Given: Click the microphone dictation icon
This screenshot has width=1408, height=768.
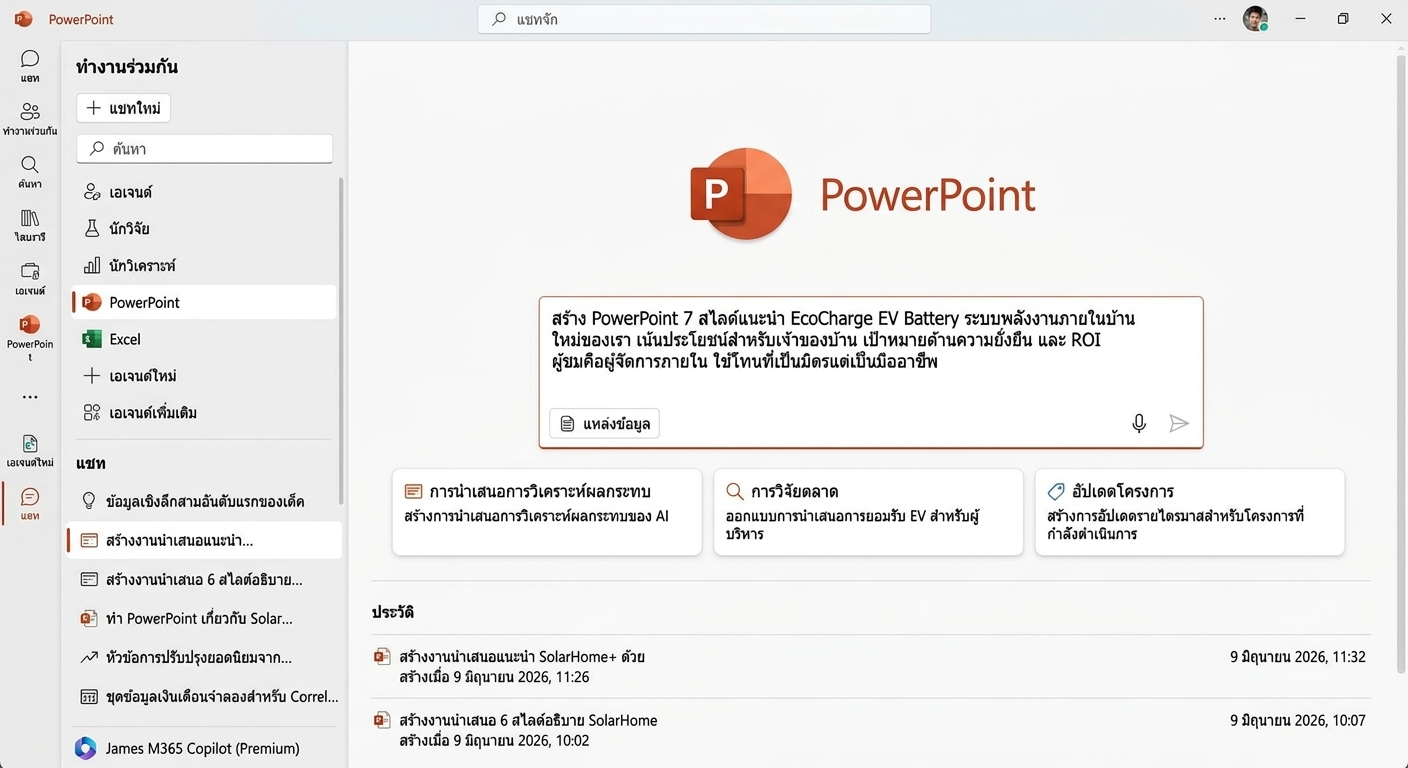Looking at the screenshot, I should coord(1138,423).
